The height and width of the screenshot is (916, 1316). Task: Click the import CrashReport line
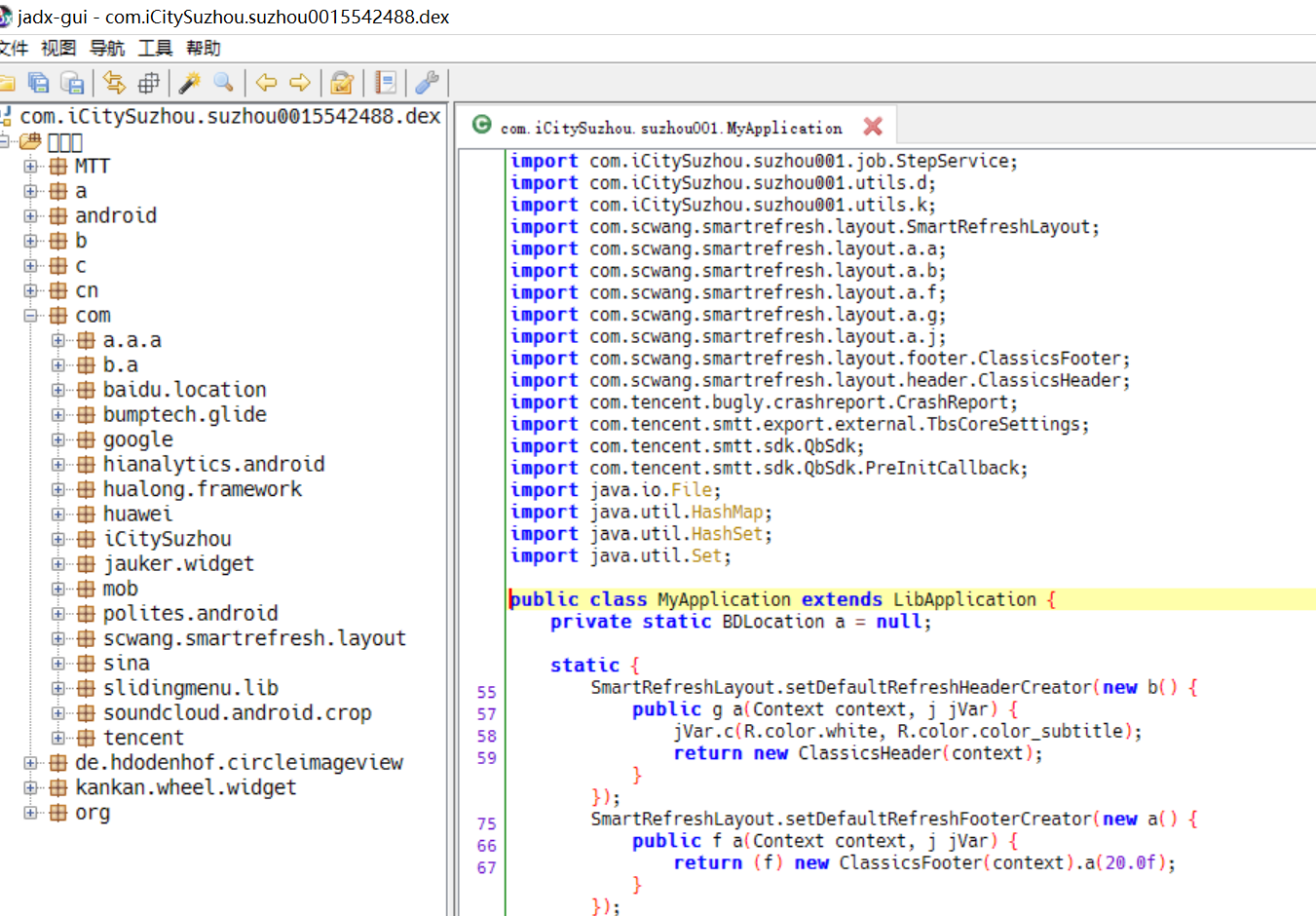pos(764,402)
